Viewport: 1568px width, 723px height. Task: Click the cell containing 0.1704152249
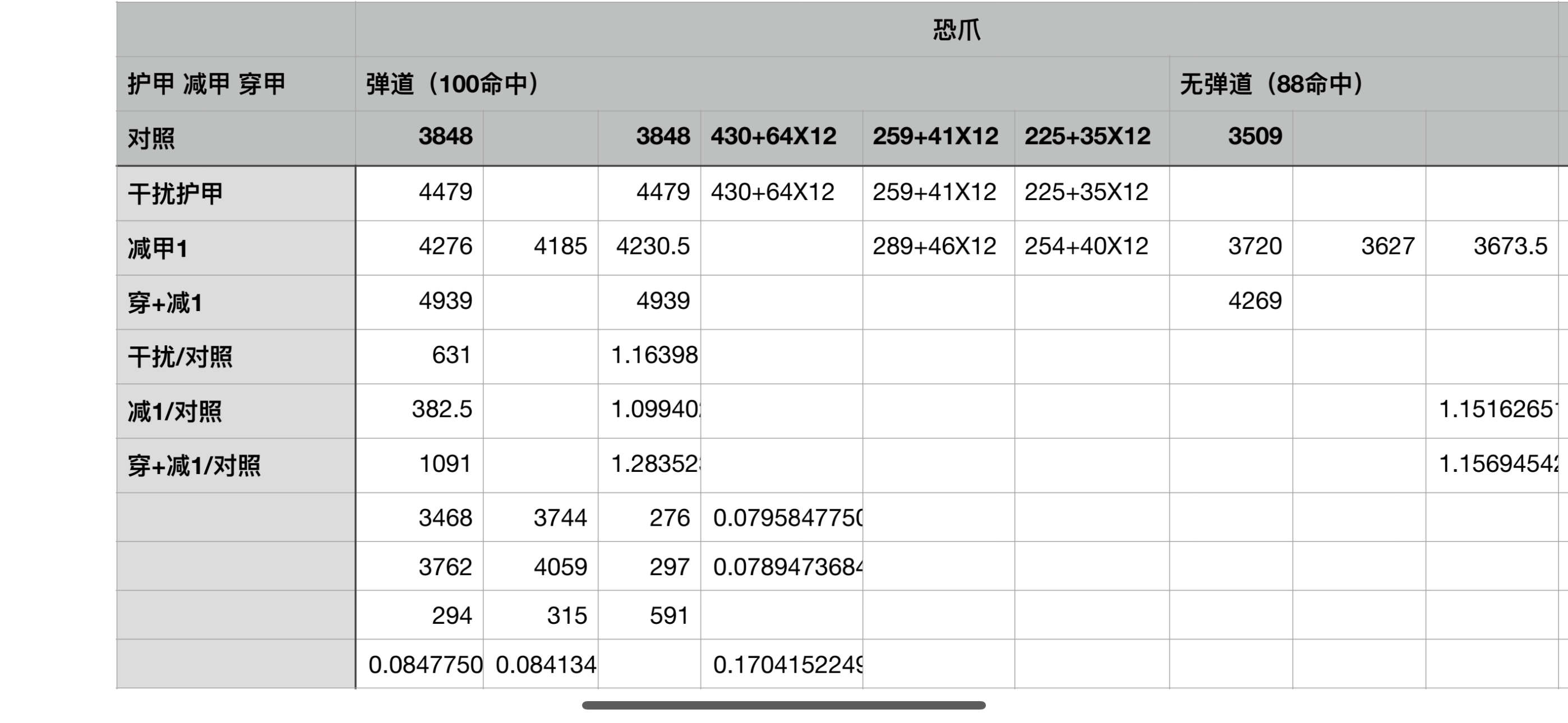(x=788, y=665)
